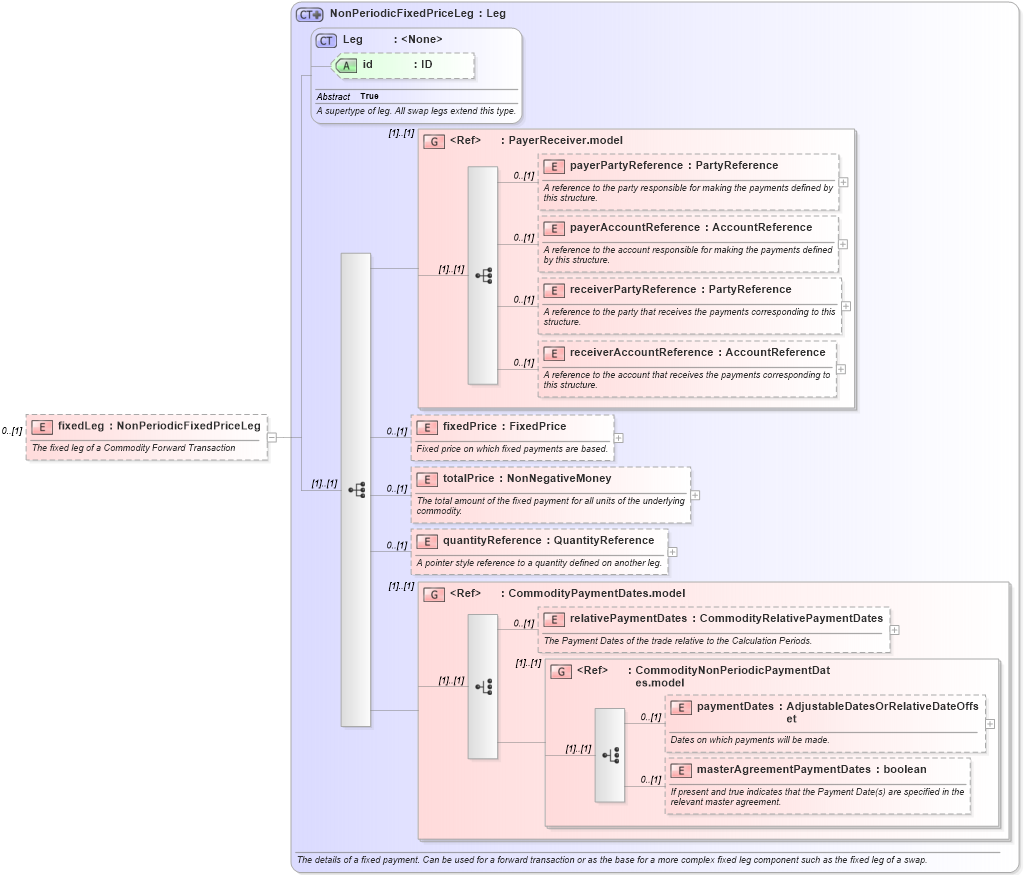Select 'The Payment Dates of the trade relative' text
Screen dimensions: 1024x875
pyautogui.click(x=678, y=641)
